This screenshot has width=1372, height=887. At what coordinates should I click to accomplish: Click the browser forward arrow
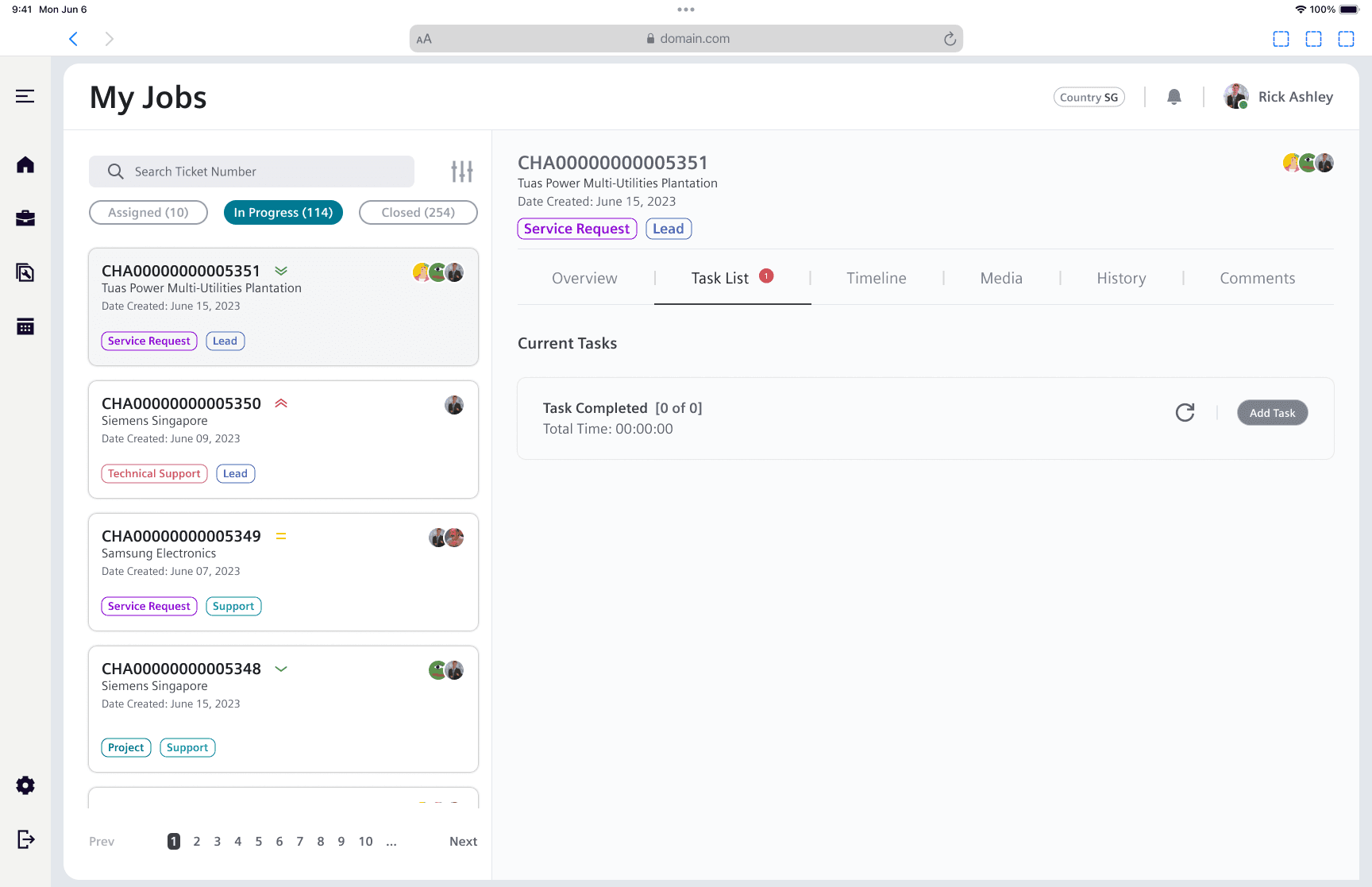point(110,39)
